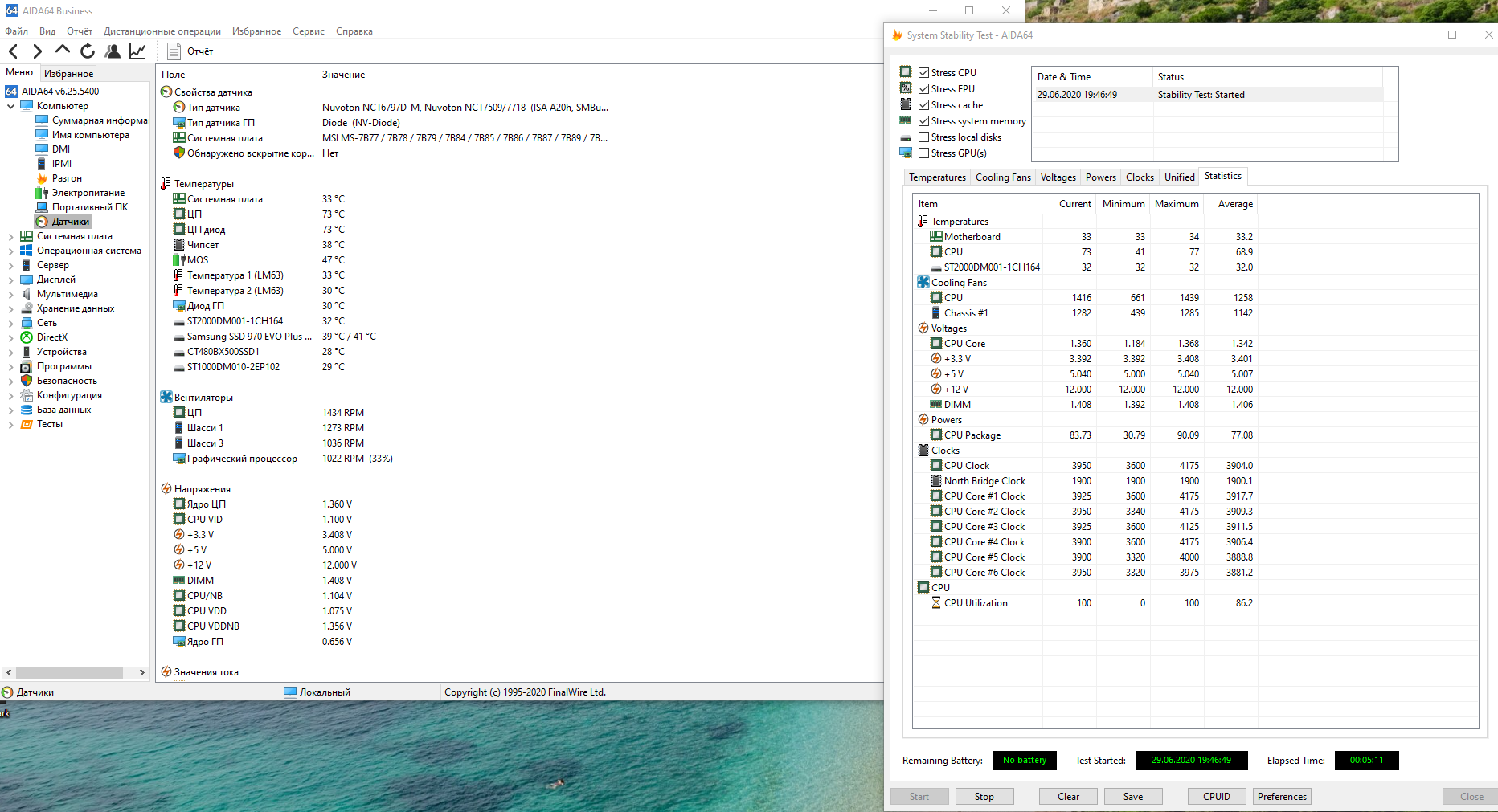Image resolution: width=1498 pixels, height=812 pixels.
Task: Switch to the Unified tab
Action: (1179, 177)
